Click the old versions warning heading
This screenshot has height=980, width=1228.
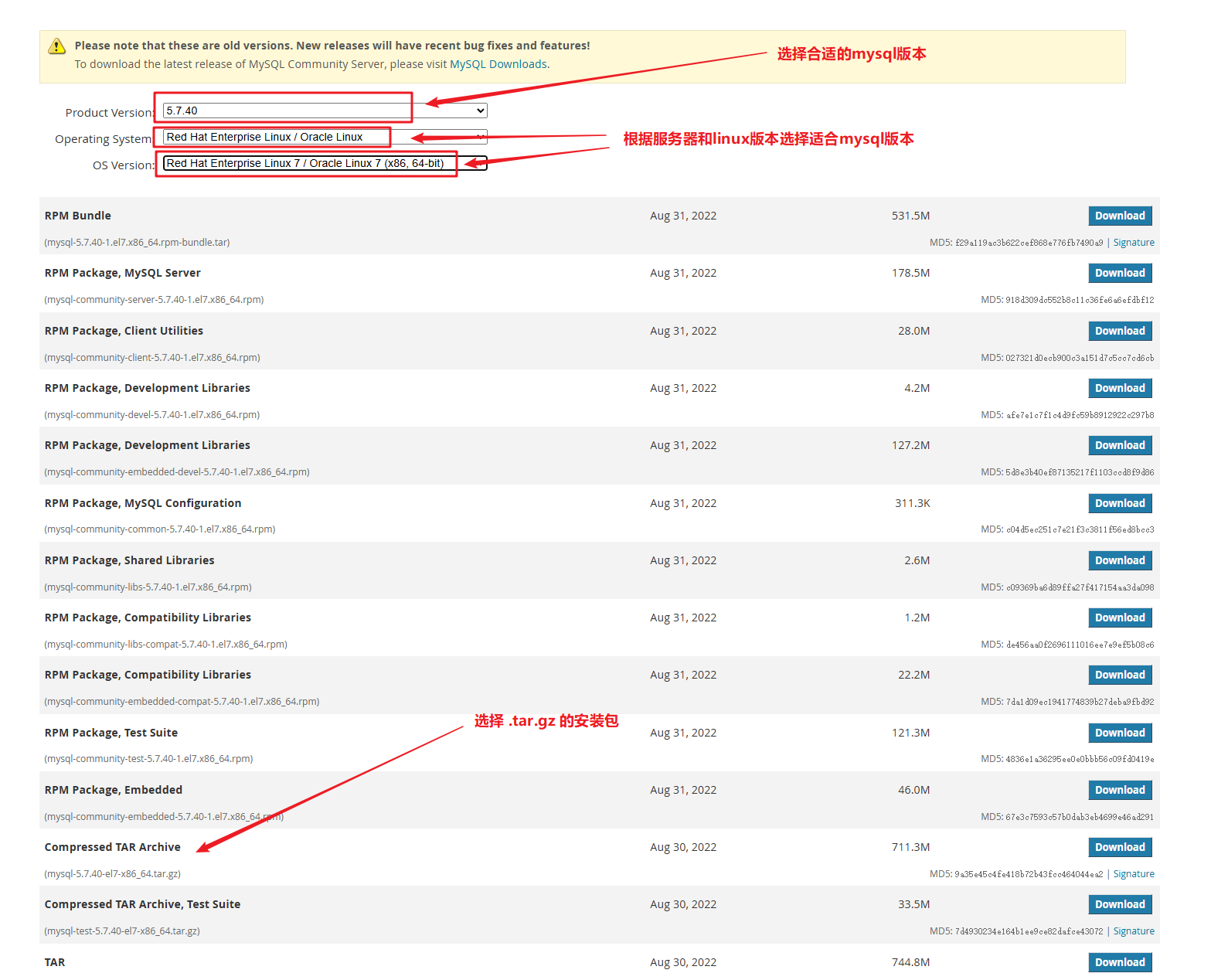[x=332, y=46]
